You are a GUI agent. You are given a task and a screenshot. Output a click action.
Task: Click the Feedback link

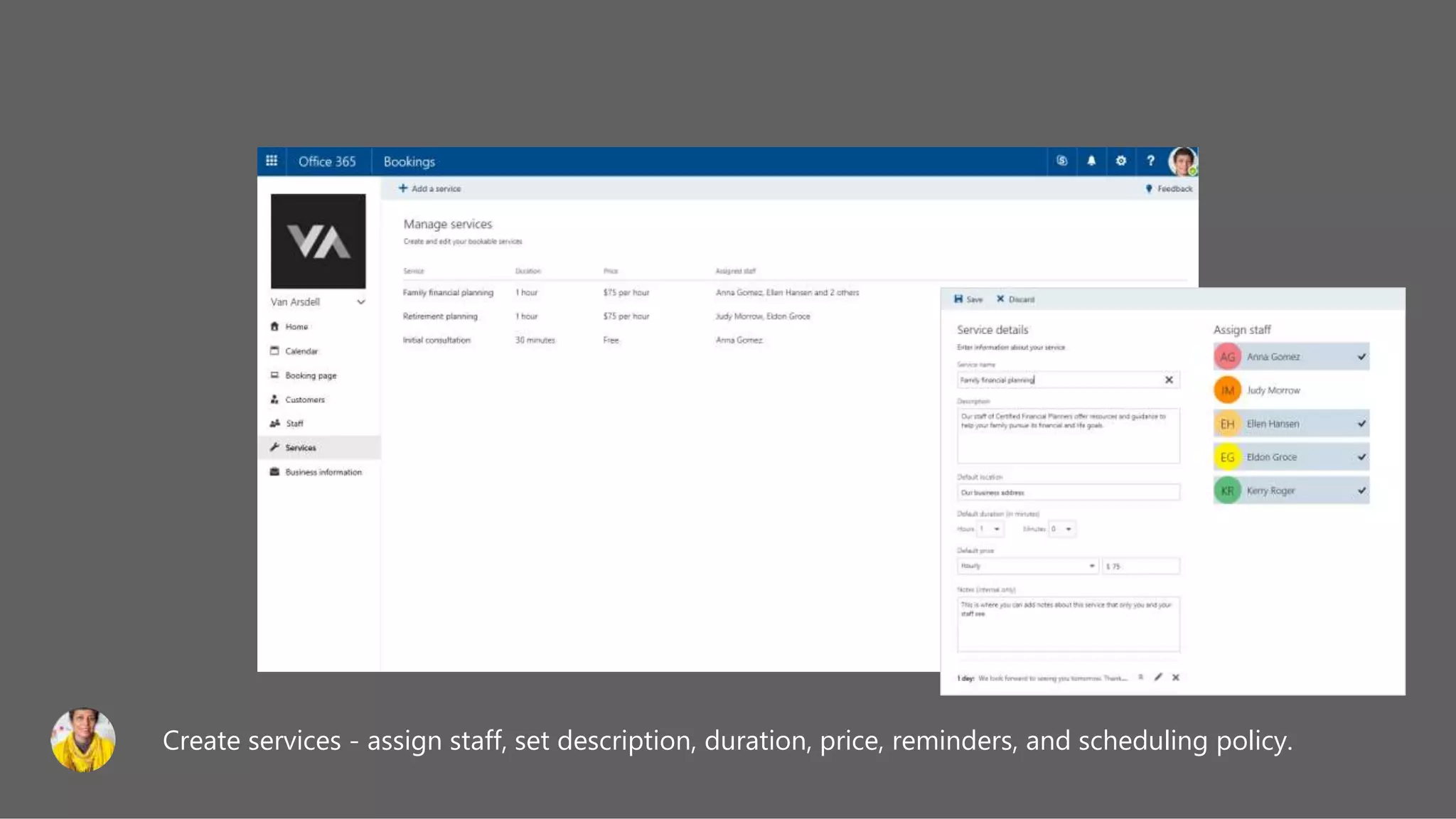(x=1169, y=189)
